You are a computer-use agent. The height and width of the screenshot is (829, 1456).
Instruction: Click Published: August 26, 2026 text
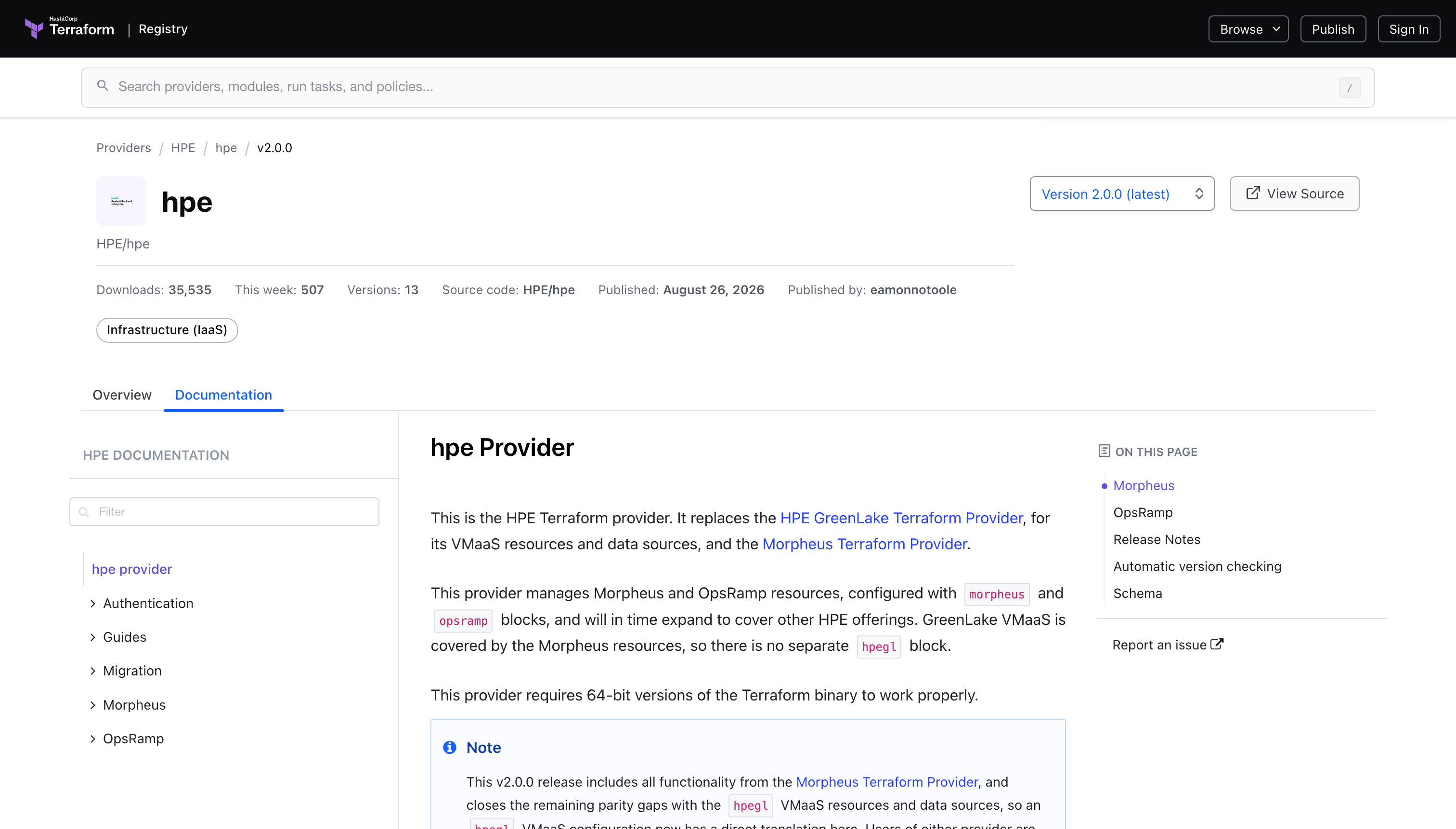(681, 289)
